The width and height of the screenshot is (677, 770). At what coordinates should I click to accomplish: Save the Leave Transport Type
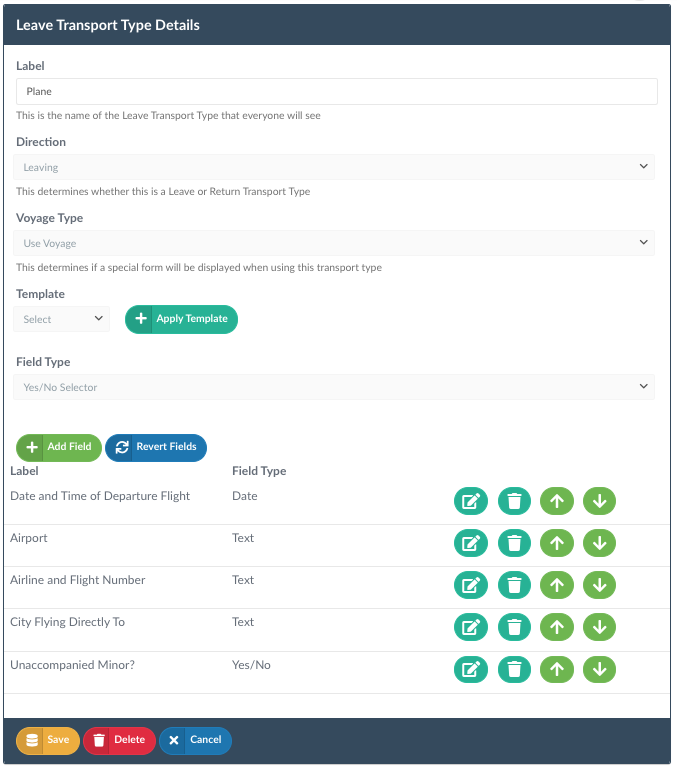click(x=48, y=741)
